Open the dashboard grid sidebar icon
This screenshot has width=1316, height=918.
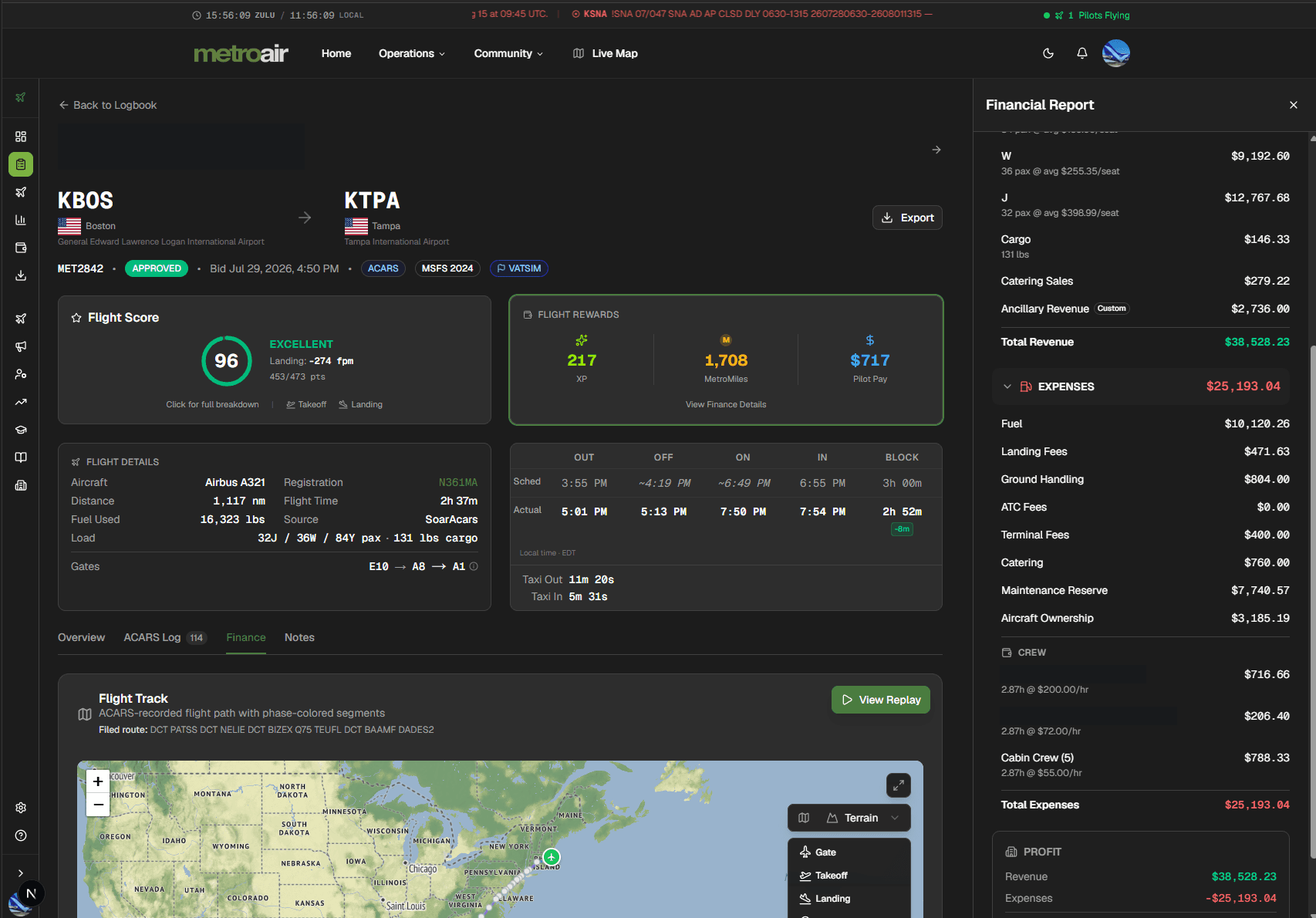coord(21,137)
